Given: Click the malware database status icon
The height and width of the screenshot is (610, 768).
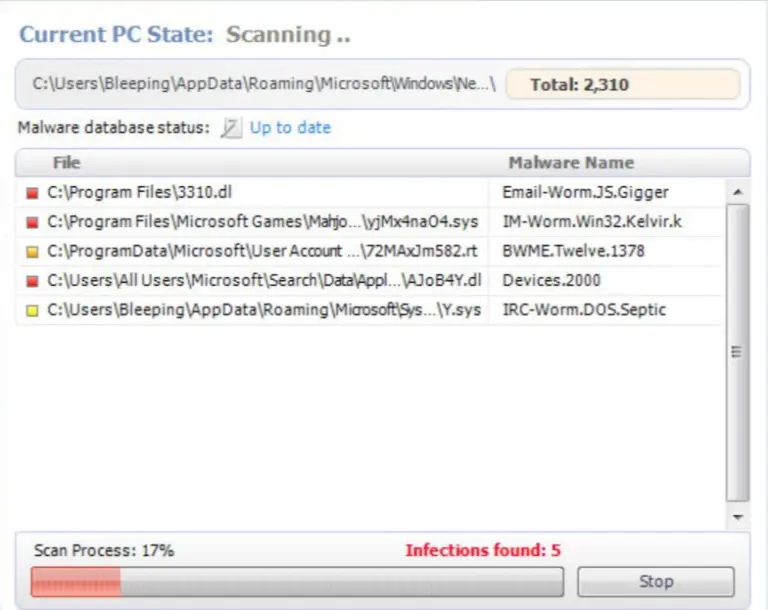Looking at the screenshot, I should tap(231, 128).
